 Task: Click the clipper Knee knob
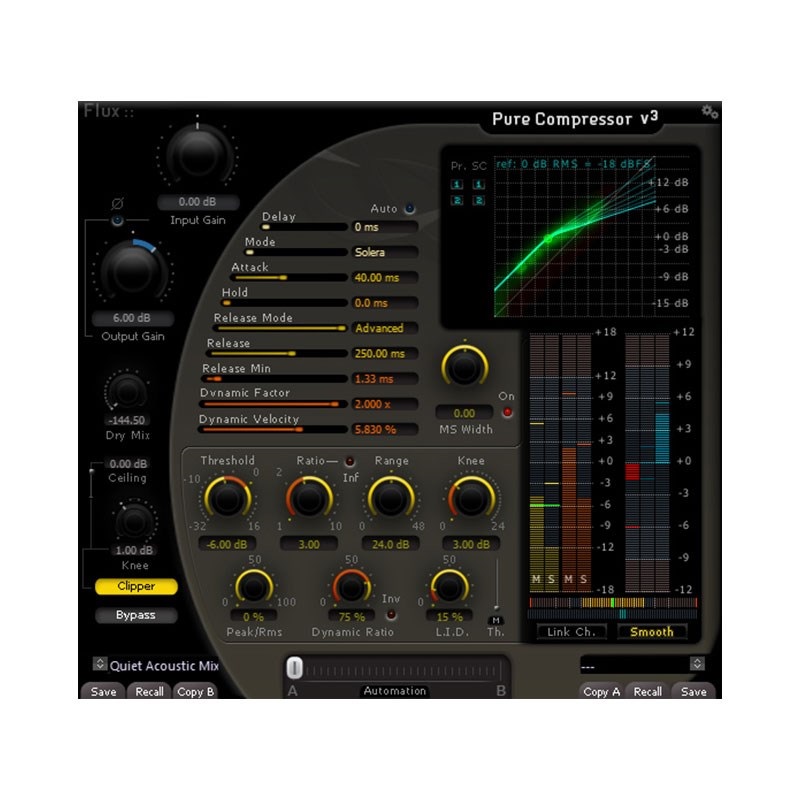(x=134, y=521)
